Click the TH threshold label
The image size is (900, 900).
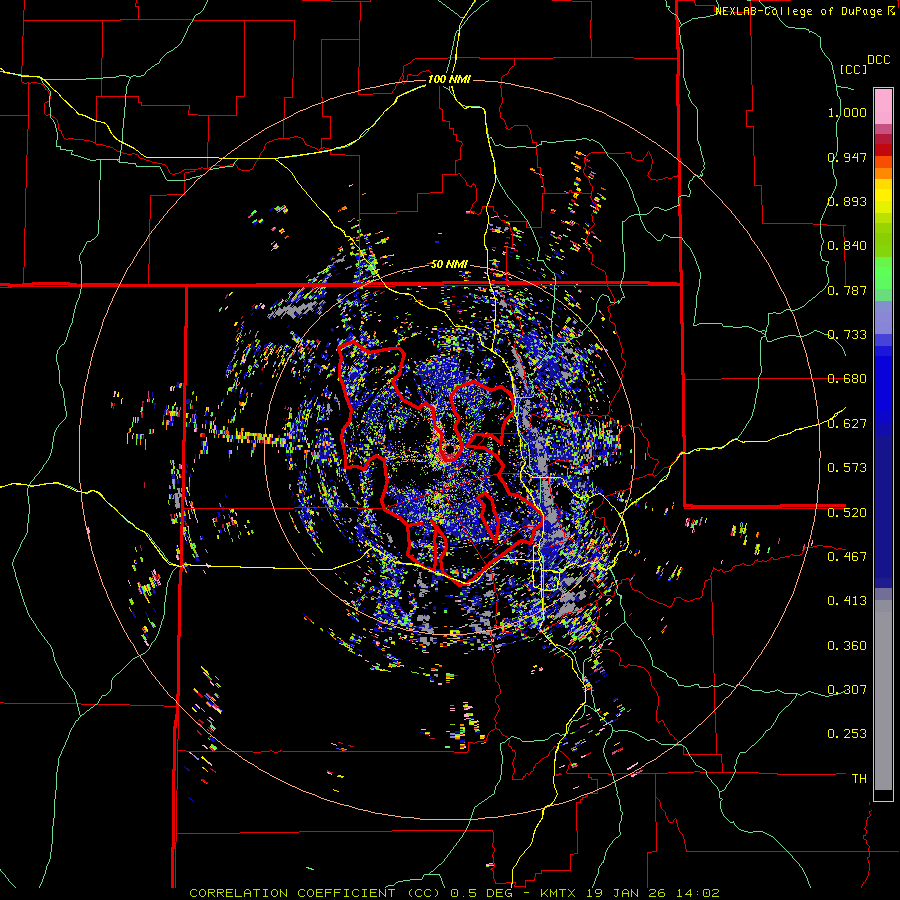point(859,779)
